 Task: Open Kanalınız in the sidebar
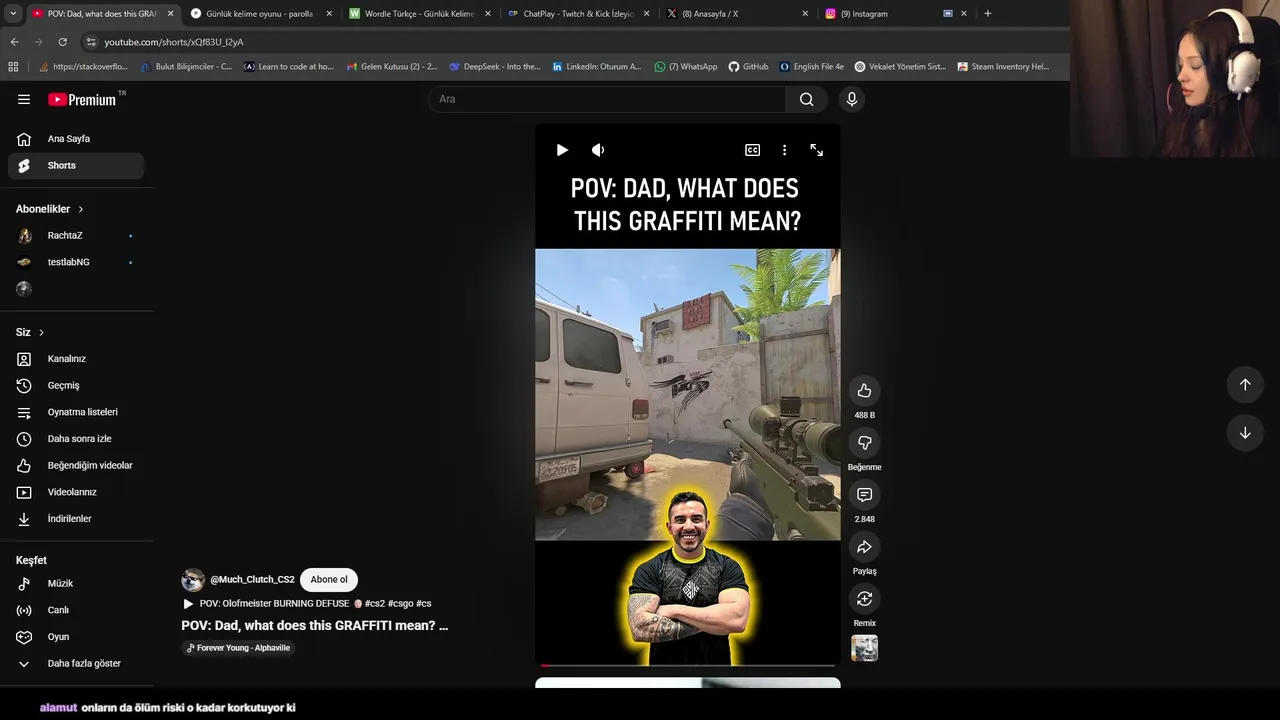[x=76, y=359]
